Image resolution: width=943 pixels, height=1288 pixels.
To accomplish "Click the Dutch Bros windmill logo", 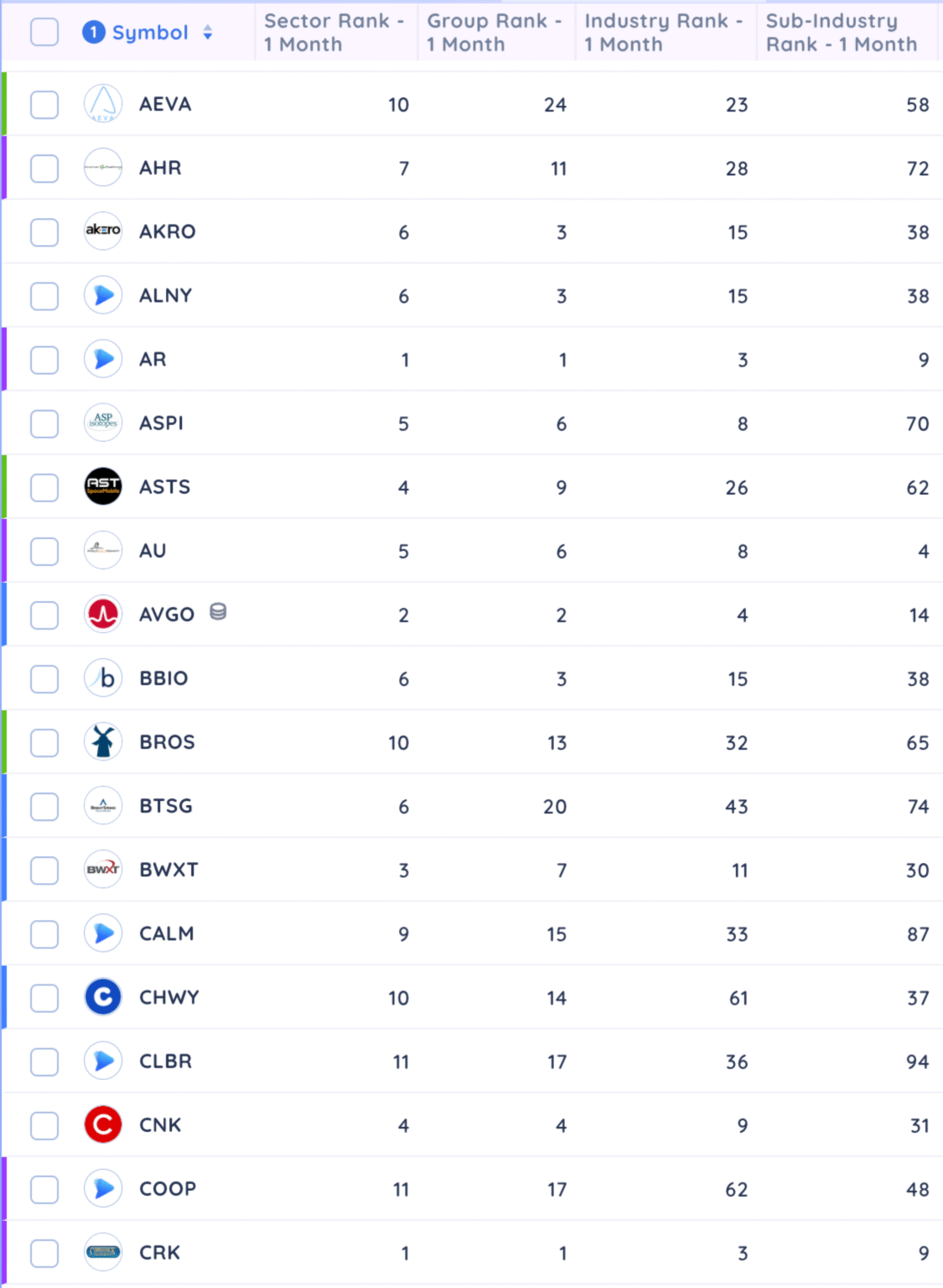I will (x=103, y=742).
